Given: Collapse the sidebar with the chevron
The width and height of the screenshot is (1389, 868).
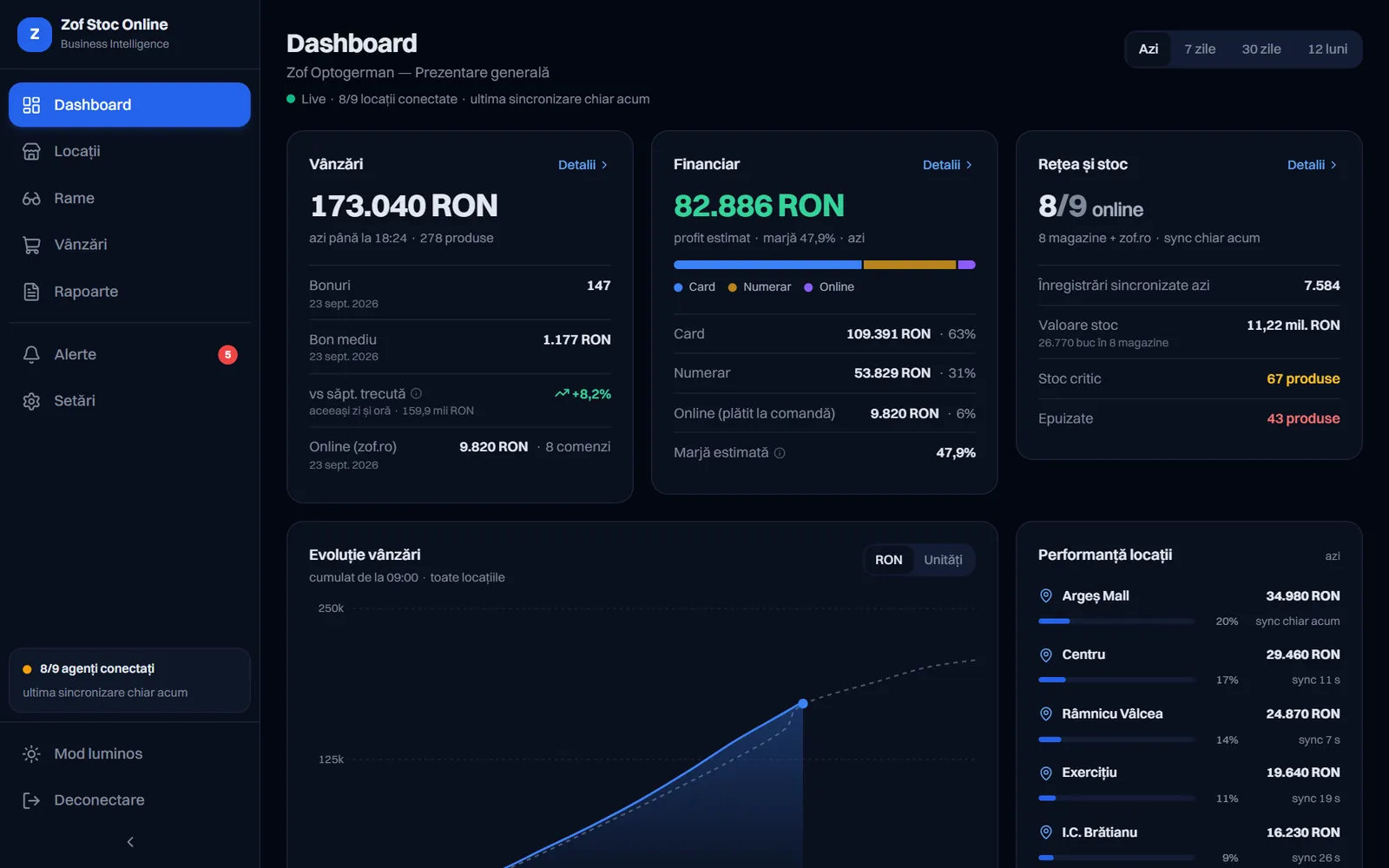Looking at the screenshot, I should [130, 842].
